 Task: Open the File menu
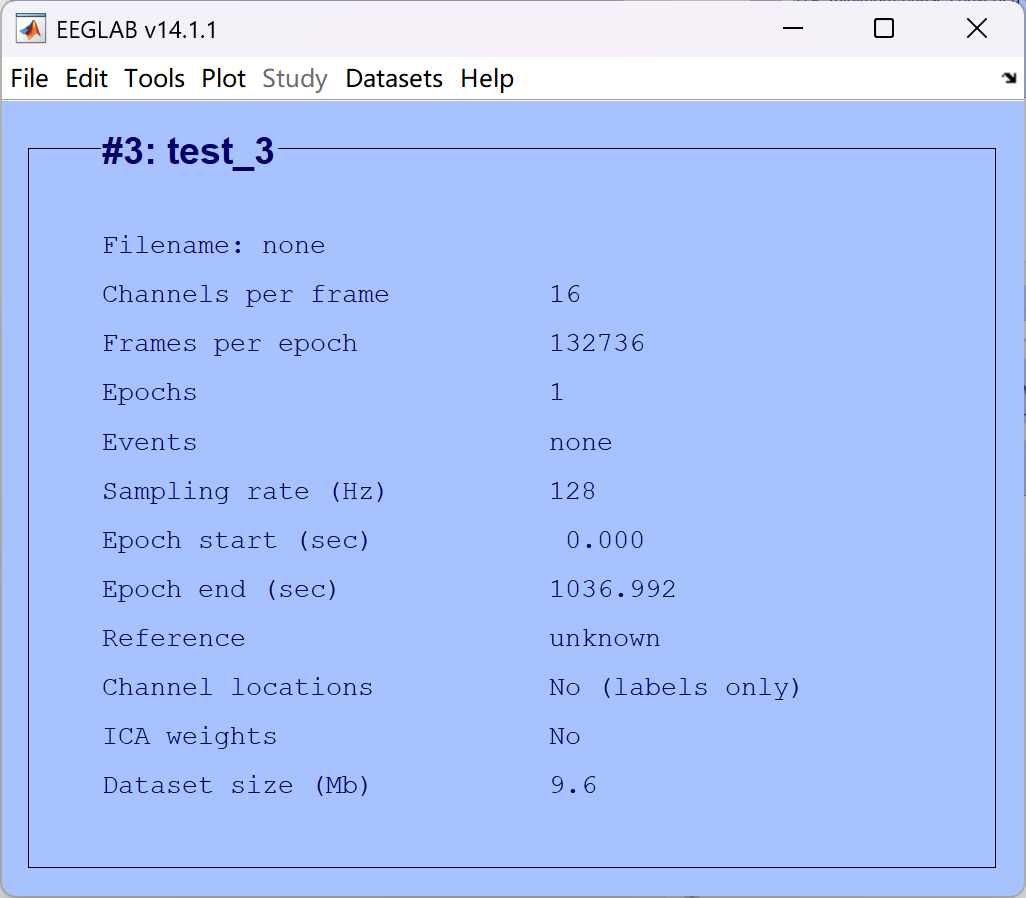coord(29,79)
